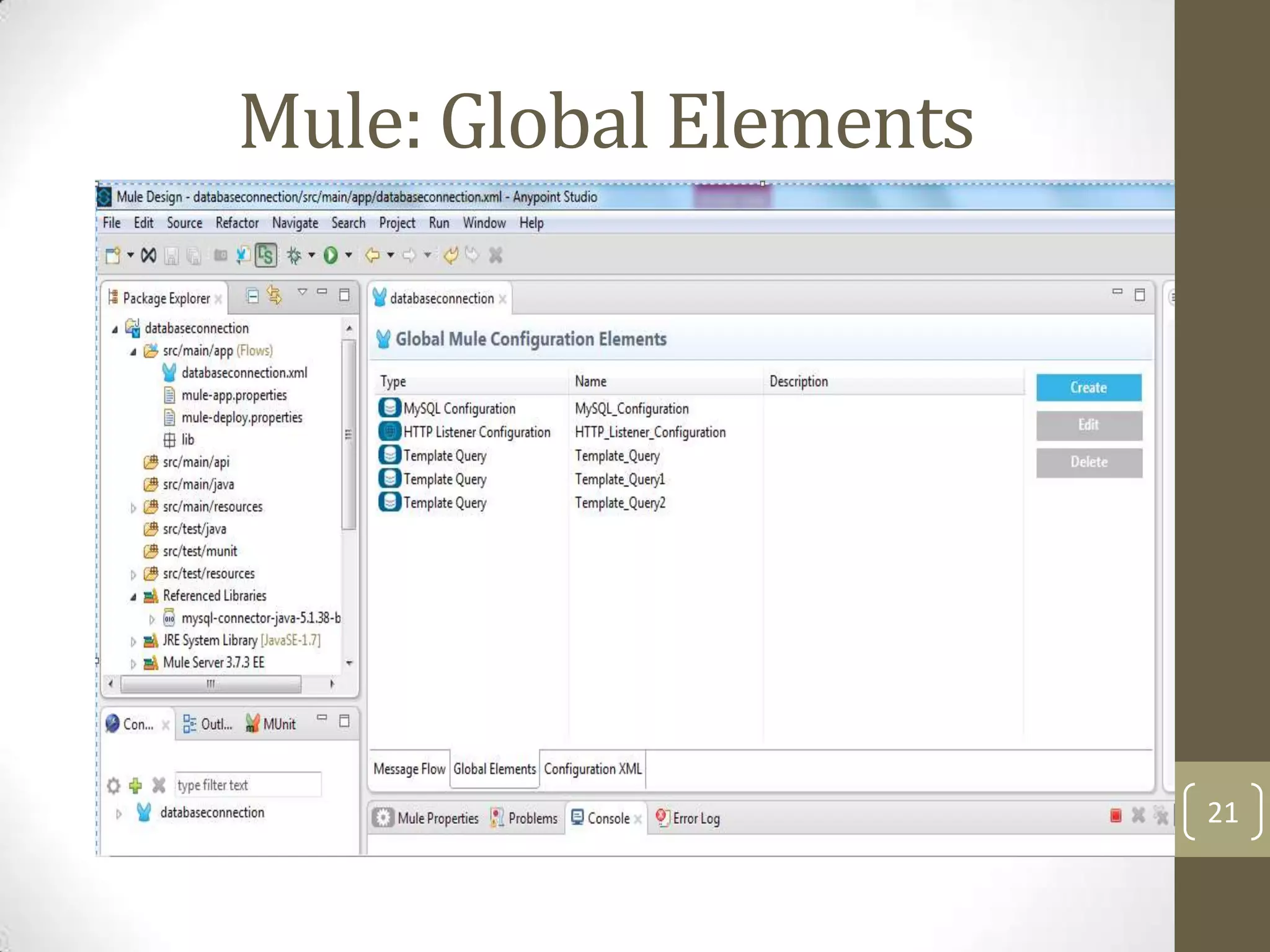Expand the src/main/resources folder
The height and width of the screenshot is (952, 1270).
click(133, 508)
